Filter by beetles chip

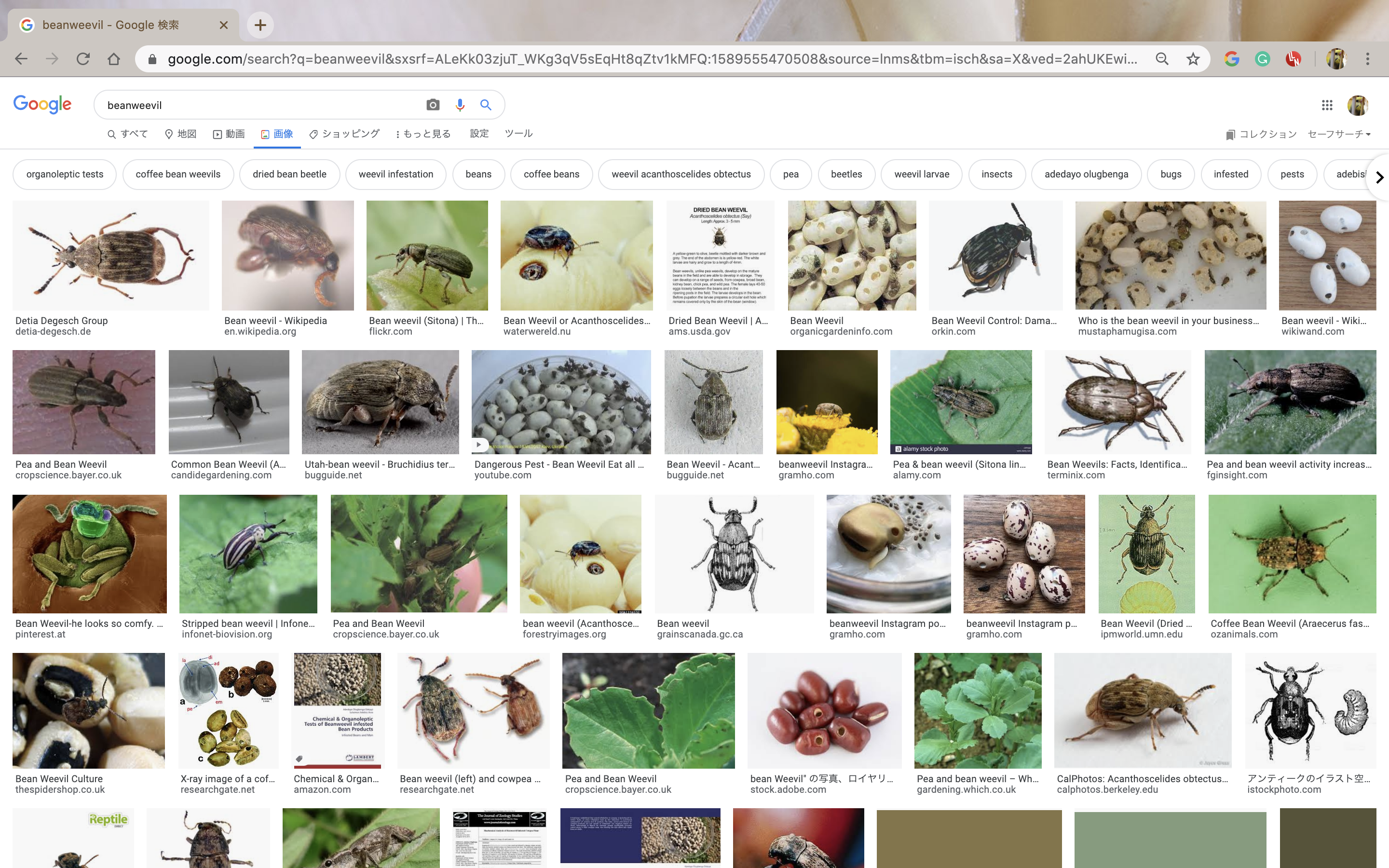pos(846,174)
